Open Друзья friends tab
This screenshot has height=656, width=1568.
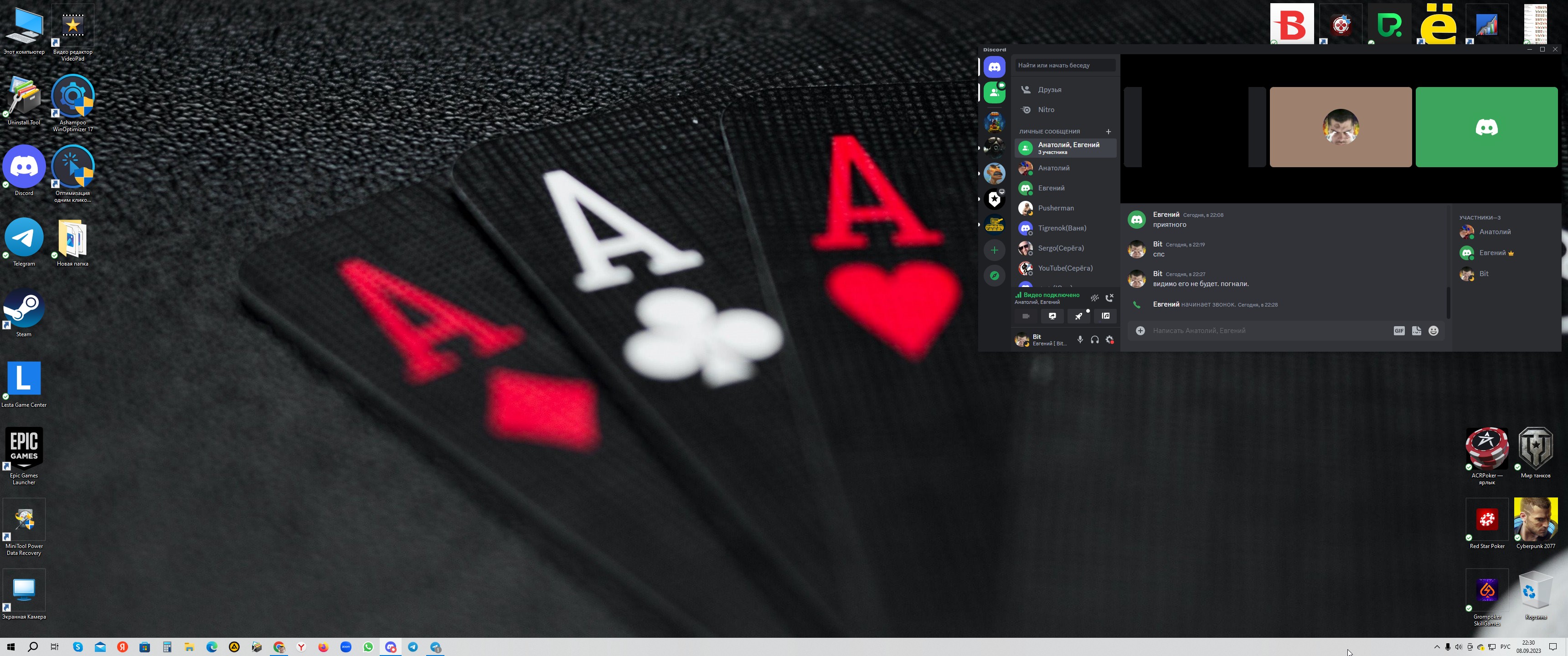click(x=1065, y=89)
